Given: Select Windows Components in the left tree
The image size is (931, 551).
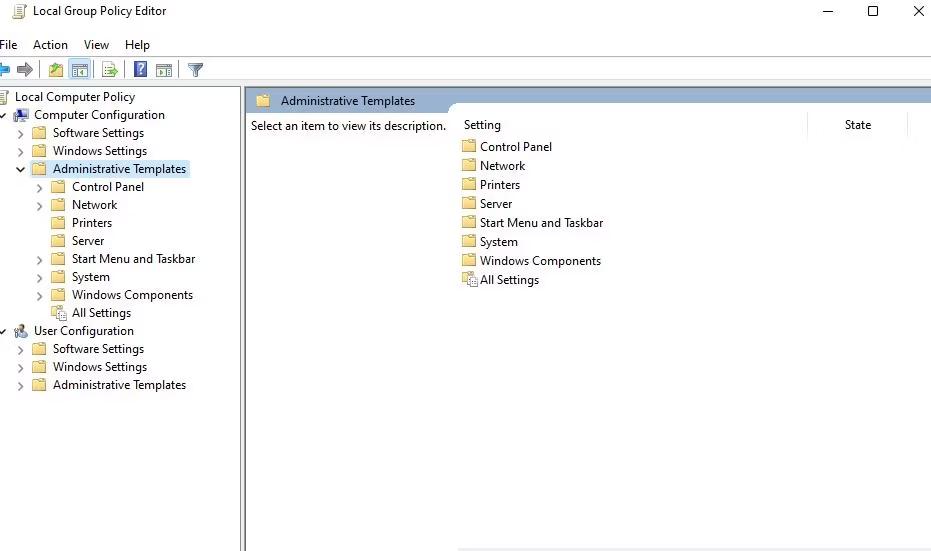Looking at the screenshot, I should (132, 294).
